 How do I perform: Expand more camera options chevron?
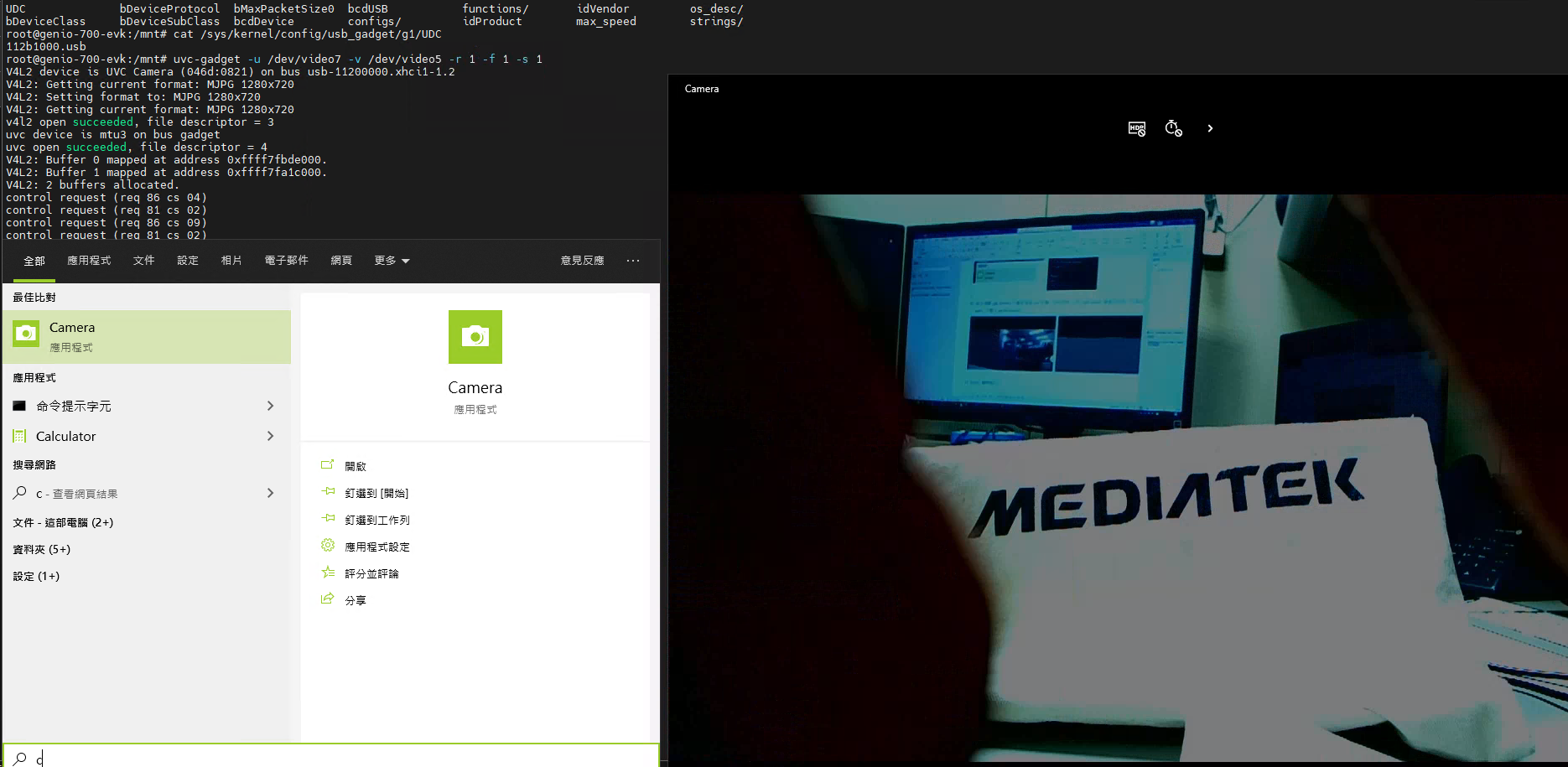(x=1210, y=128)
